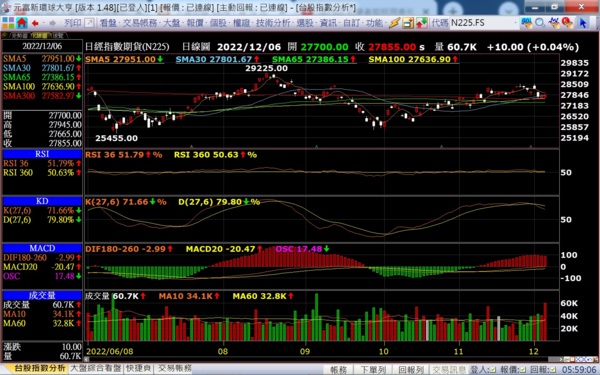Viewport: 600px width, 375px height.
Task: Click the small pop-out arrow icon next to 列印
Action: (89, 23)
